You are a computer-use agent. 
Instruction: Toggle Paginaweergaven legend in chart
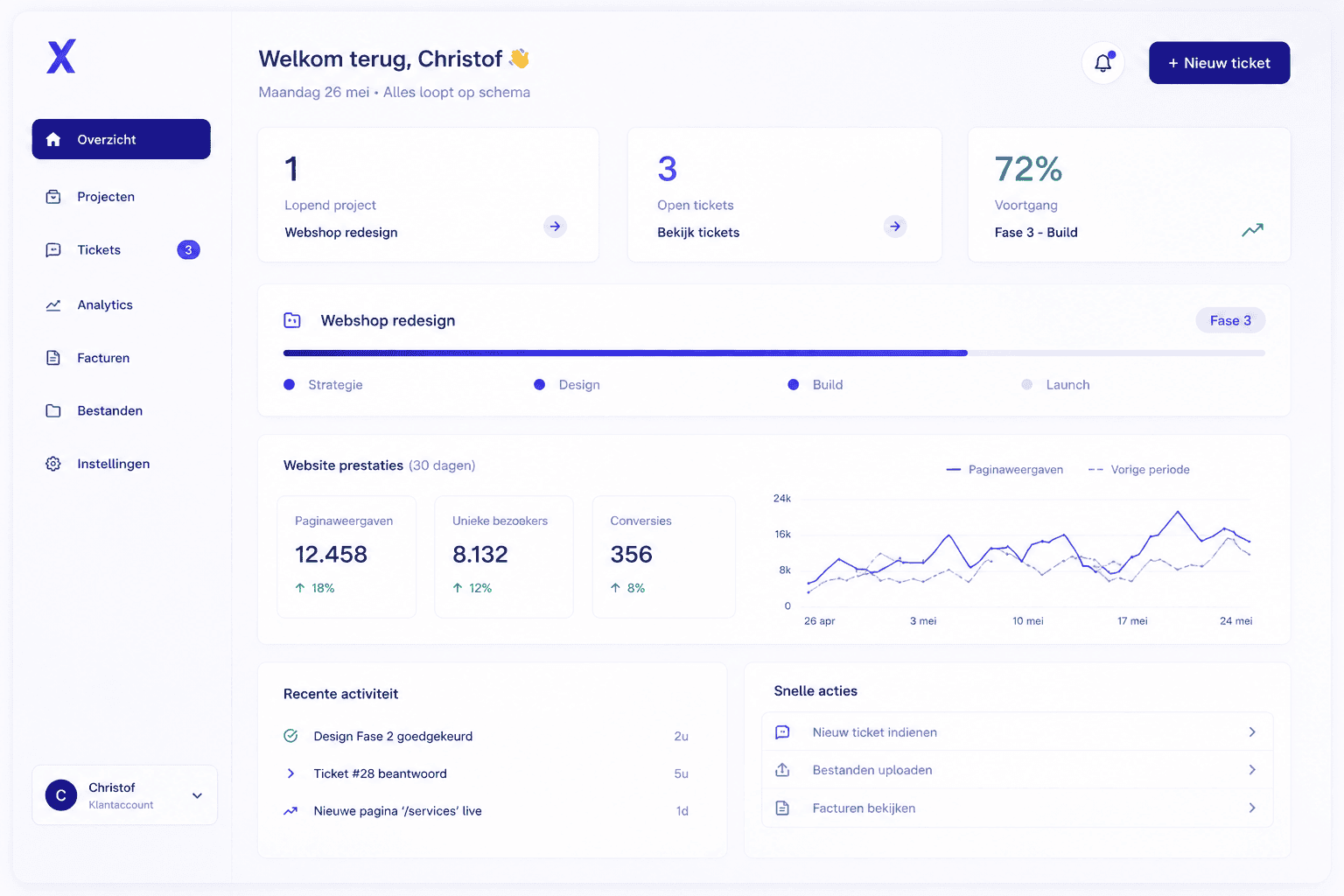[1004, 470]
